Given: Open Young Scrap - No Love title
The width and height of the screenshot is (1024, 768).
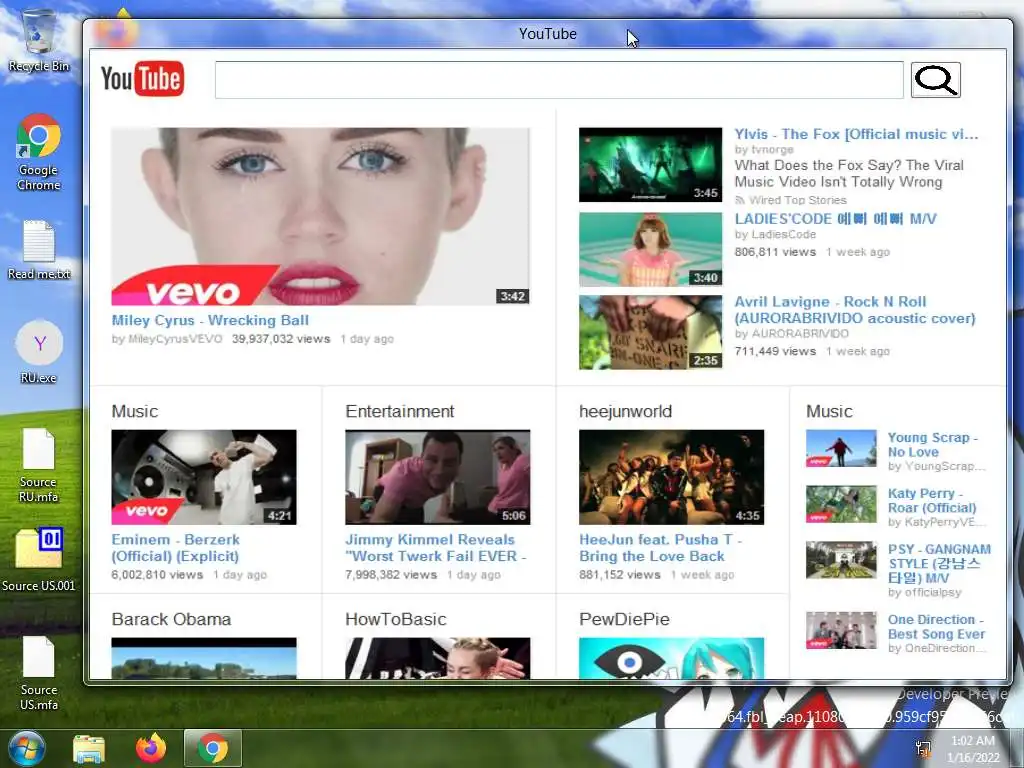Looking at the screenshot, I should 933,445.
